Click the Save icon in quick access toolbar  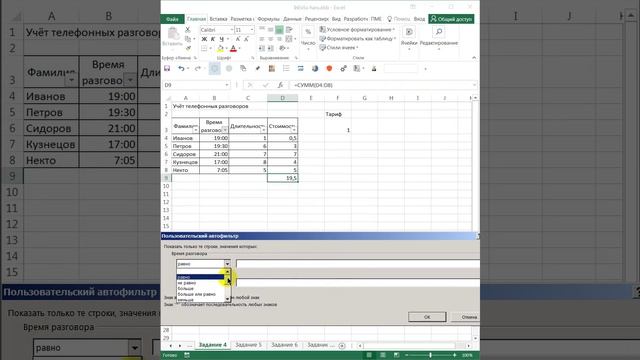tap(167, 69)
